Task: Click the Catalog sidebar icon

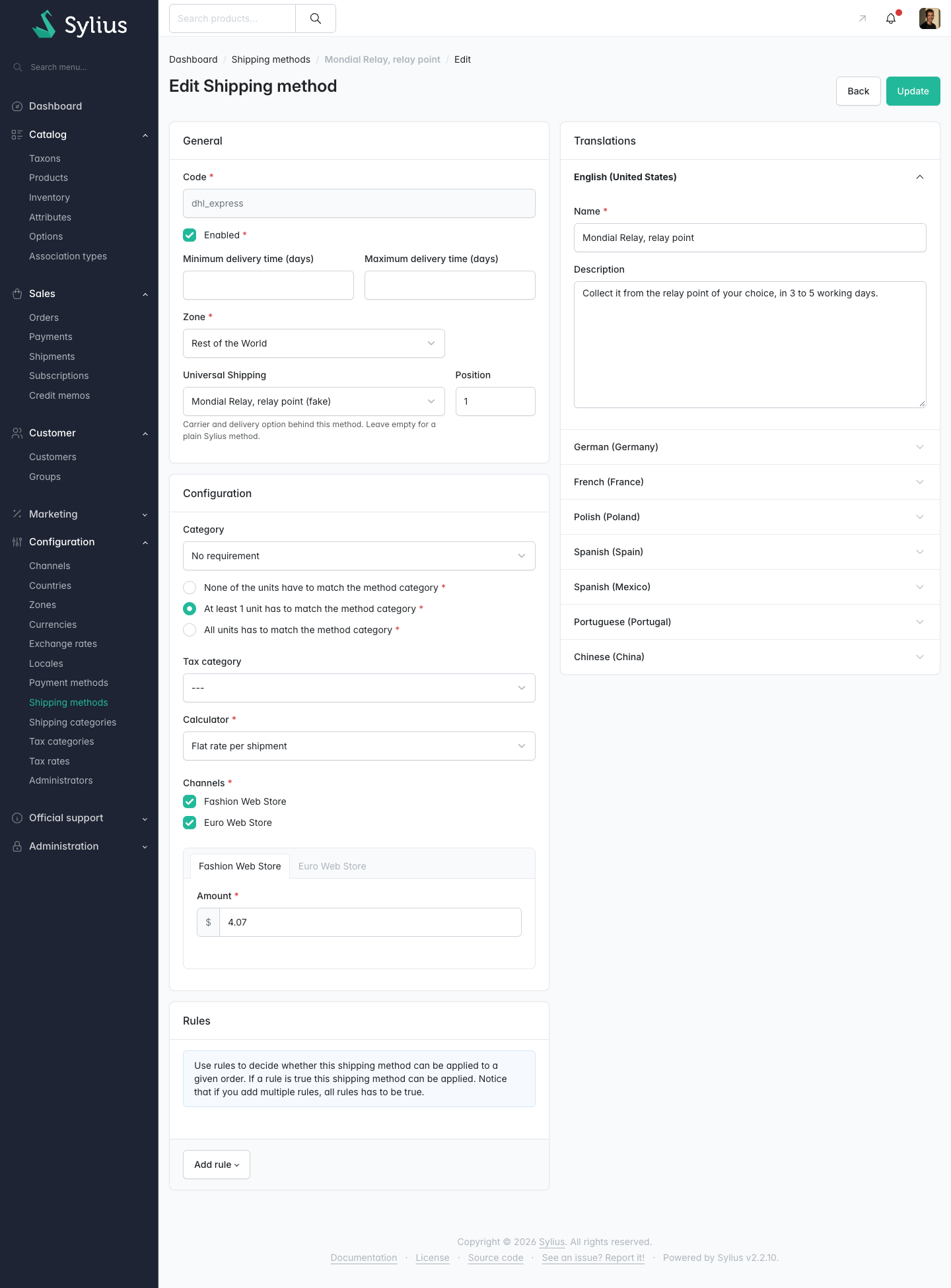Action: click(17, 135)
